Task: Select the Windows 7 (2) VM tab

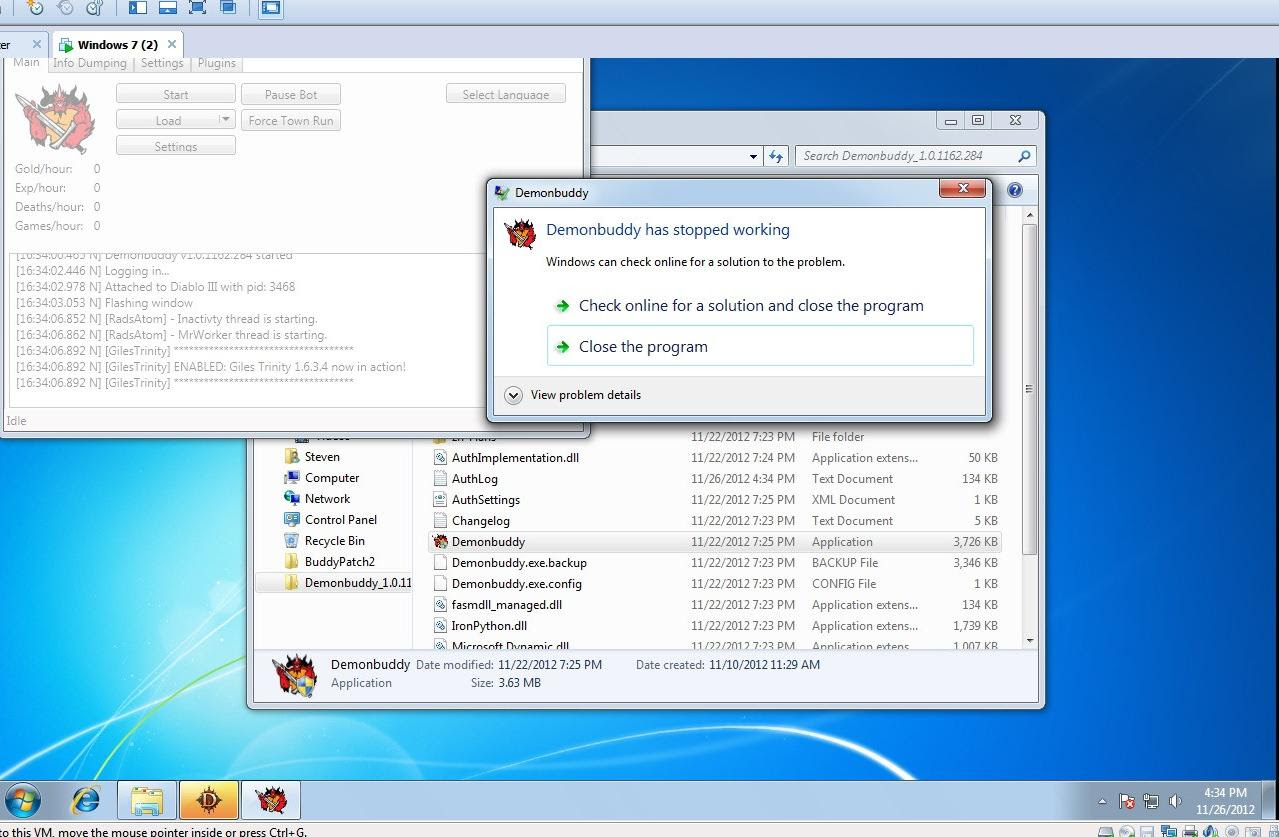Action: click(118, 44)
